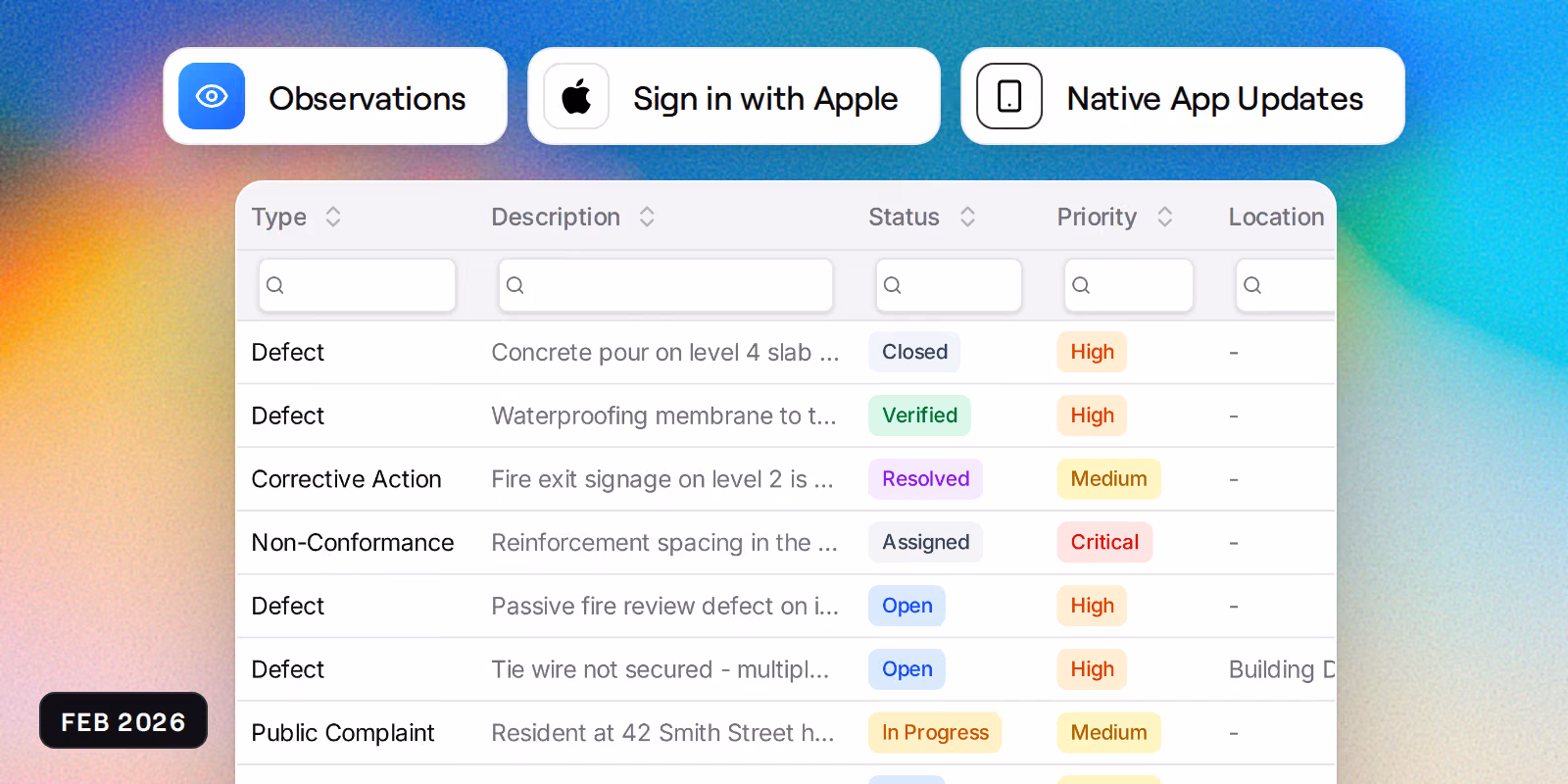Viewport: 1568px width, 784px height.
Task: Click the Building D location cell
Action: click(1282, 669)
